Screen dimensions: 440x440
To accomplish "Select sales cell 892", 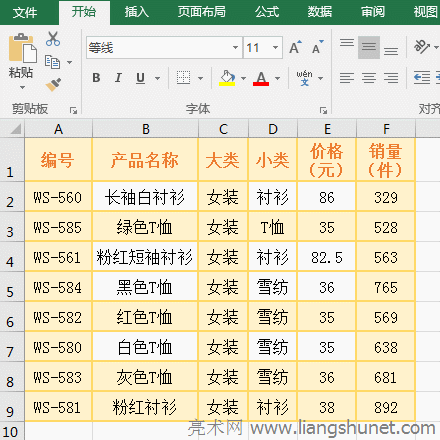I will coord(386,407).
